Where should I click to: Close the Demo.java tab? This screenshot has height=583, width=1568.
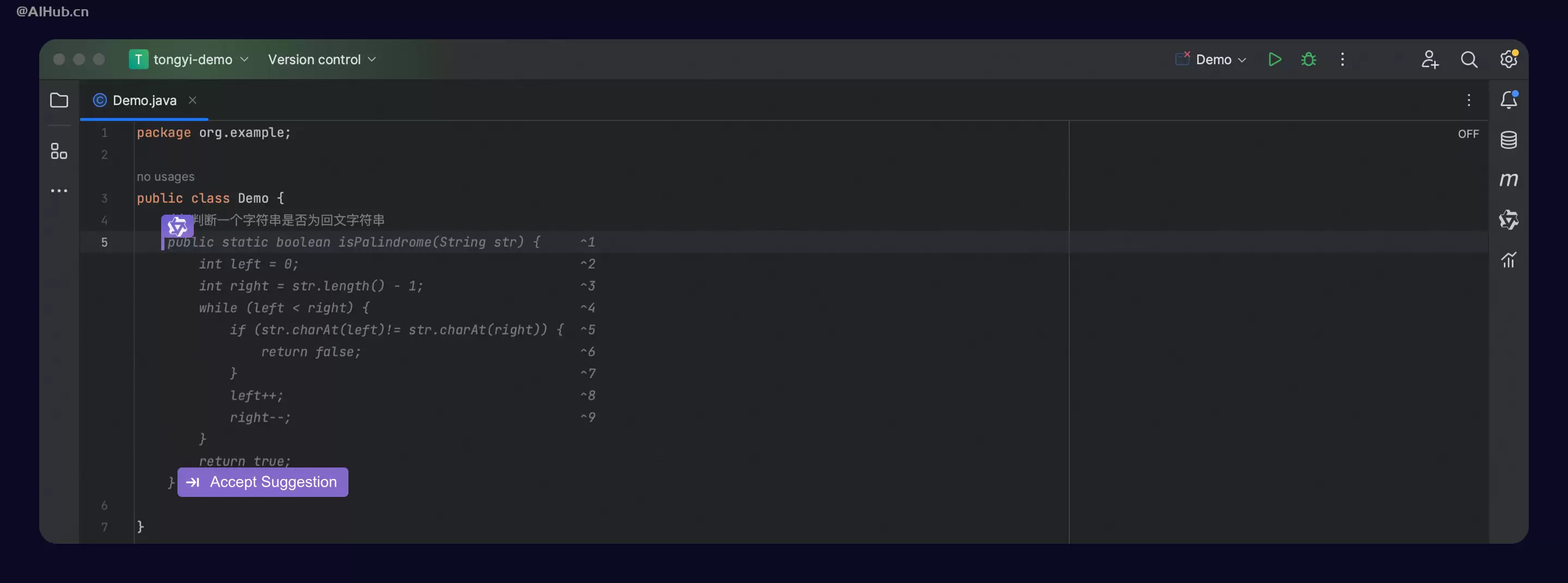pos(192,100)
